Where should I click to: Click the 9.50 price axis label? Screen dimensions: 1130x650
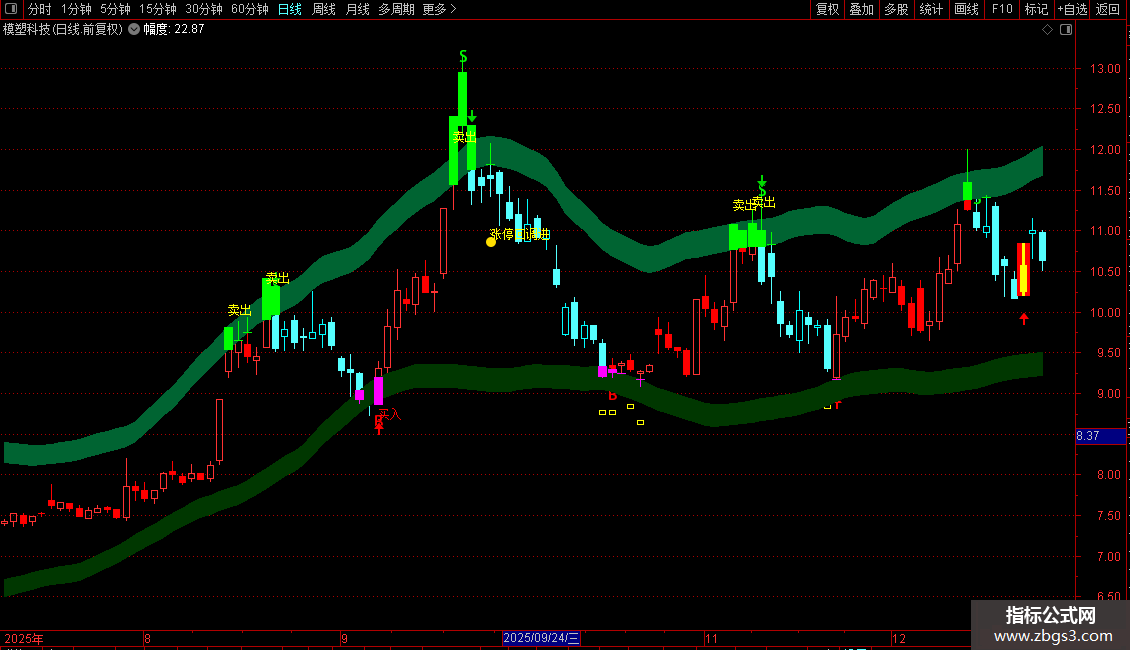pyautogui.click(x=1108, y=353)
